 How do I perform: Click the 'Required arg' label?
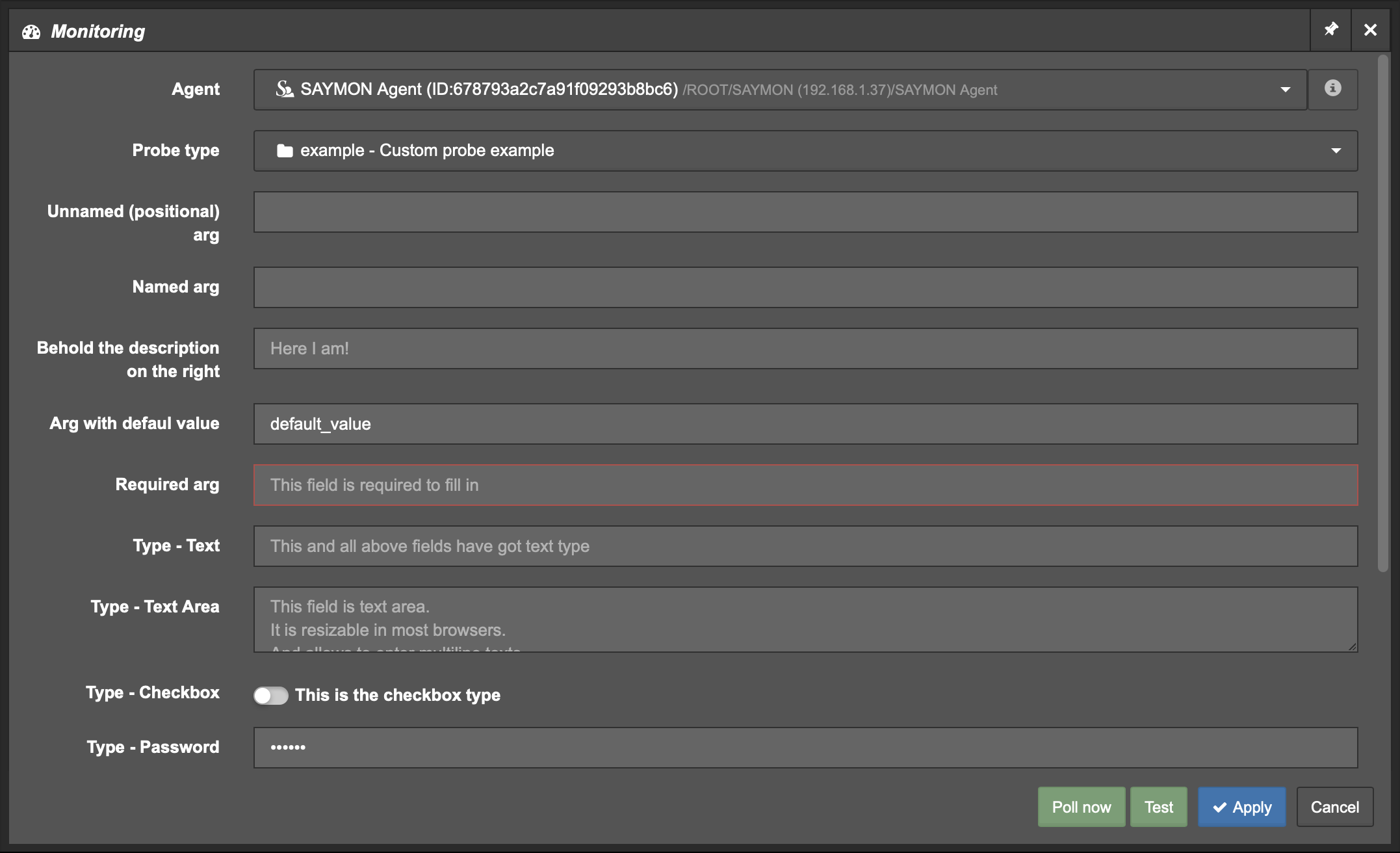click(x=168, y=485)
